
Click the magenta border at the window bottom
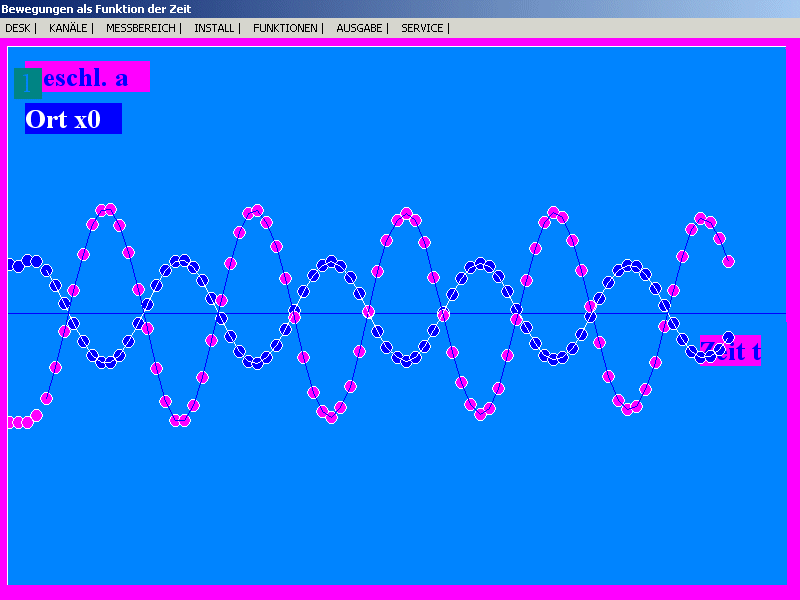400,592
